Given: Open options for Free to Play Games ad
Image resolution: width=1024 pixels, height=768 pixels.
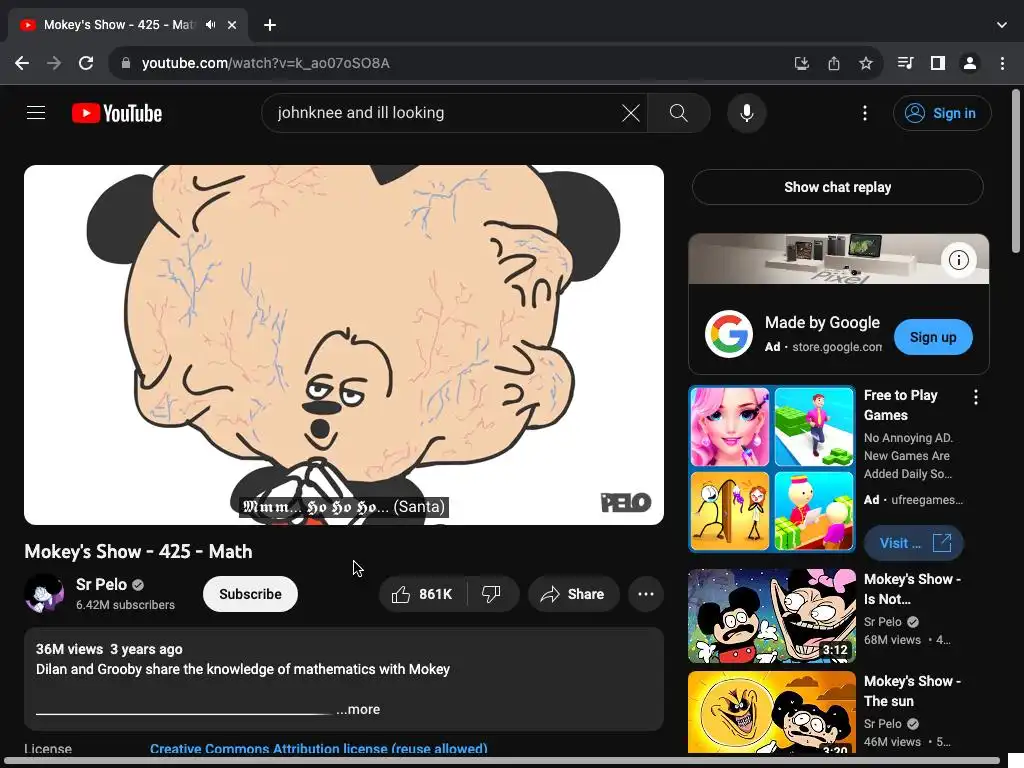Looking at the screenshot, I should coord(976,397).
